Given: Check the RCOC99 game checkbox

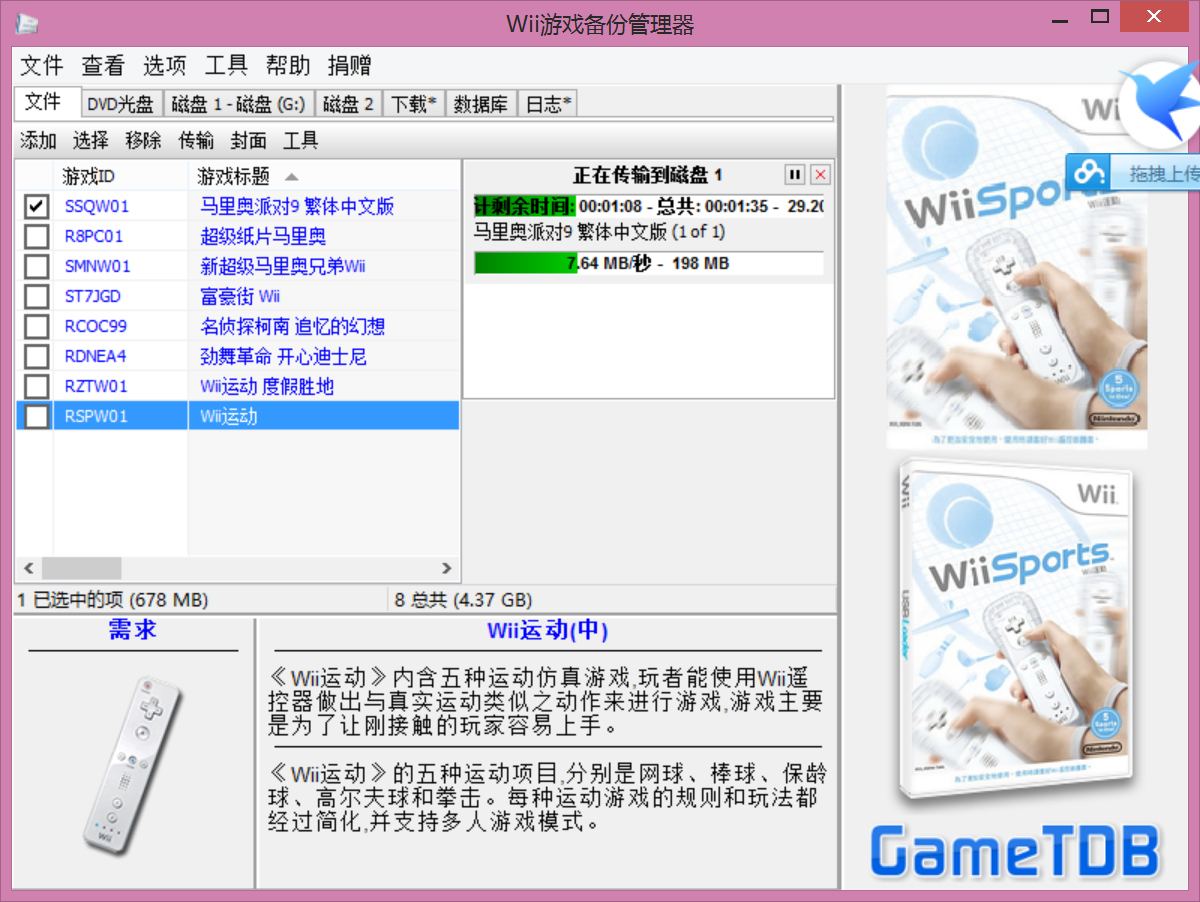Looking at the screenshot, I should point(37,326).
